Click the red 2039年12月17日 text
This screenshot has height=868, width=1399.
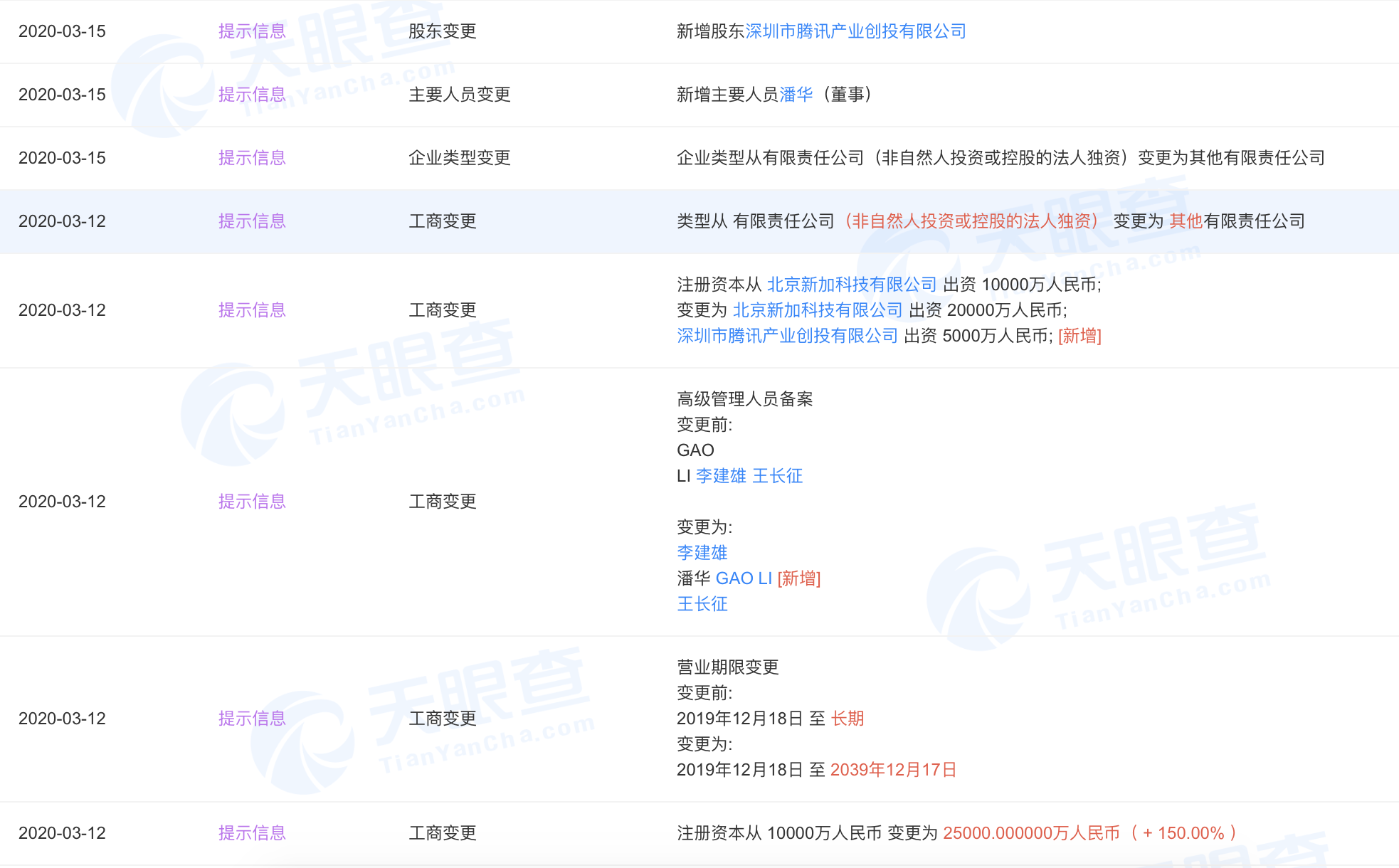(893, 770)
